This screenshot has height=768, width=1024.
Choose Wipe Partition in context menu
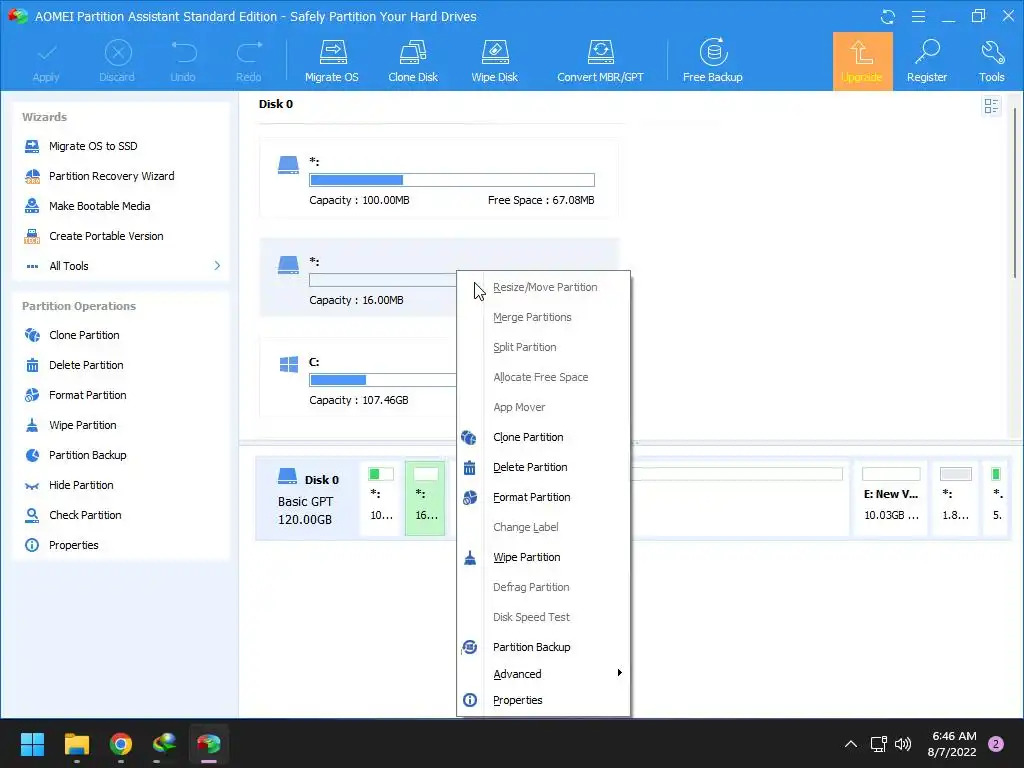(x=543, y=558)
